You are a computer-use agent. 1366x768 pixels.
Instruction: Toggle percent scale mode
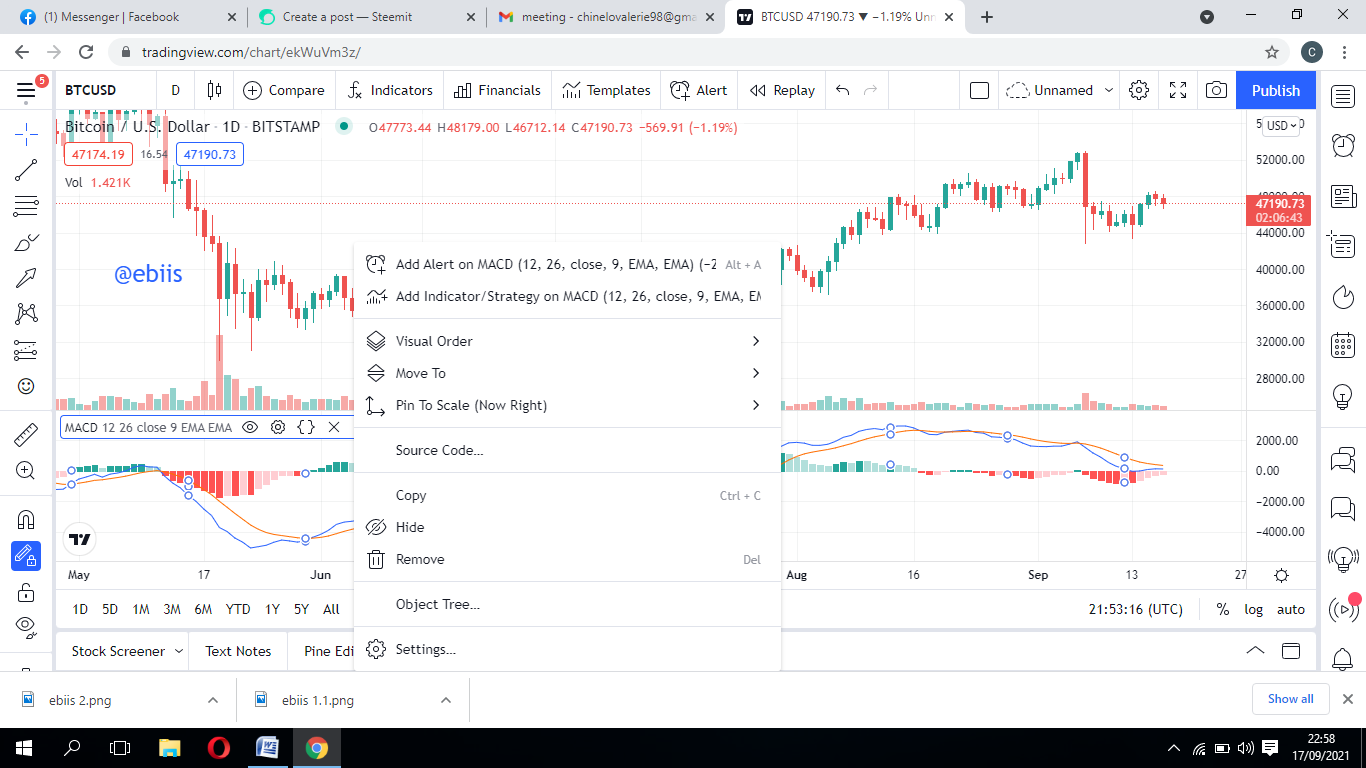tap(1222, 609)
